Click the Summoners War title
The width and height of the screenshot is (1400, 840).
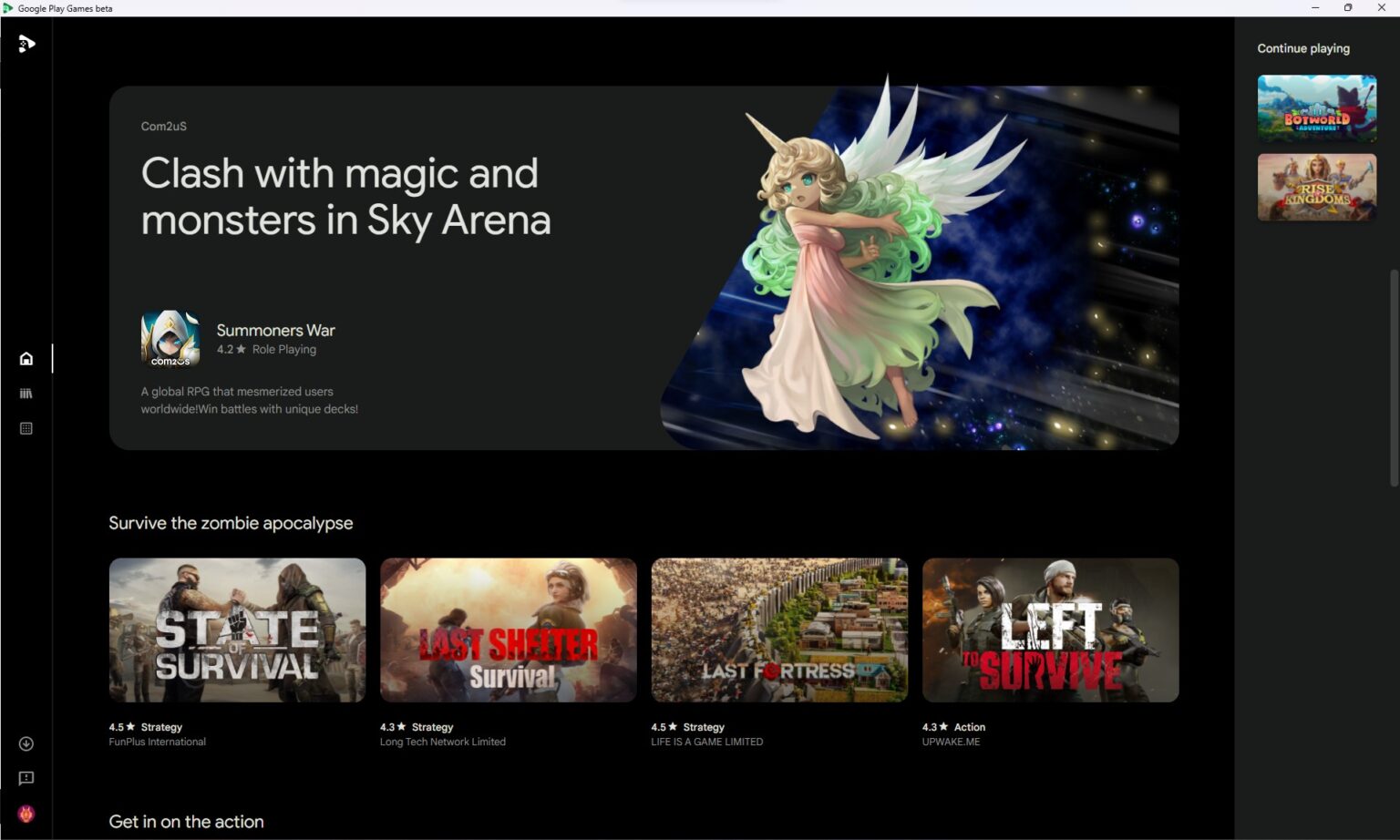275,330
